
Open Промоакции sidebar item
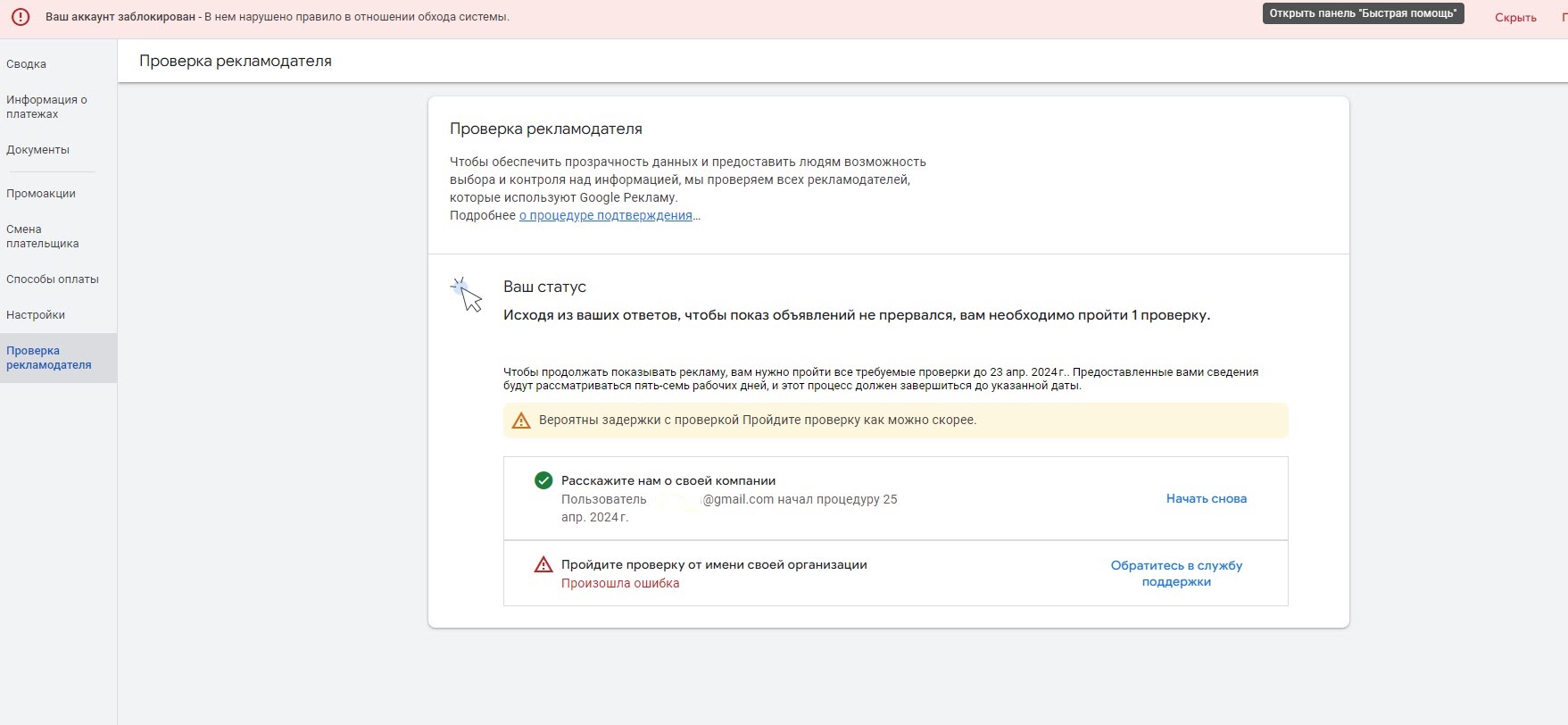click(x=41, y=194)
